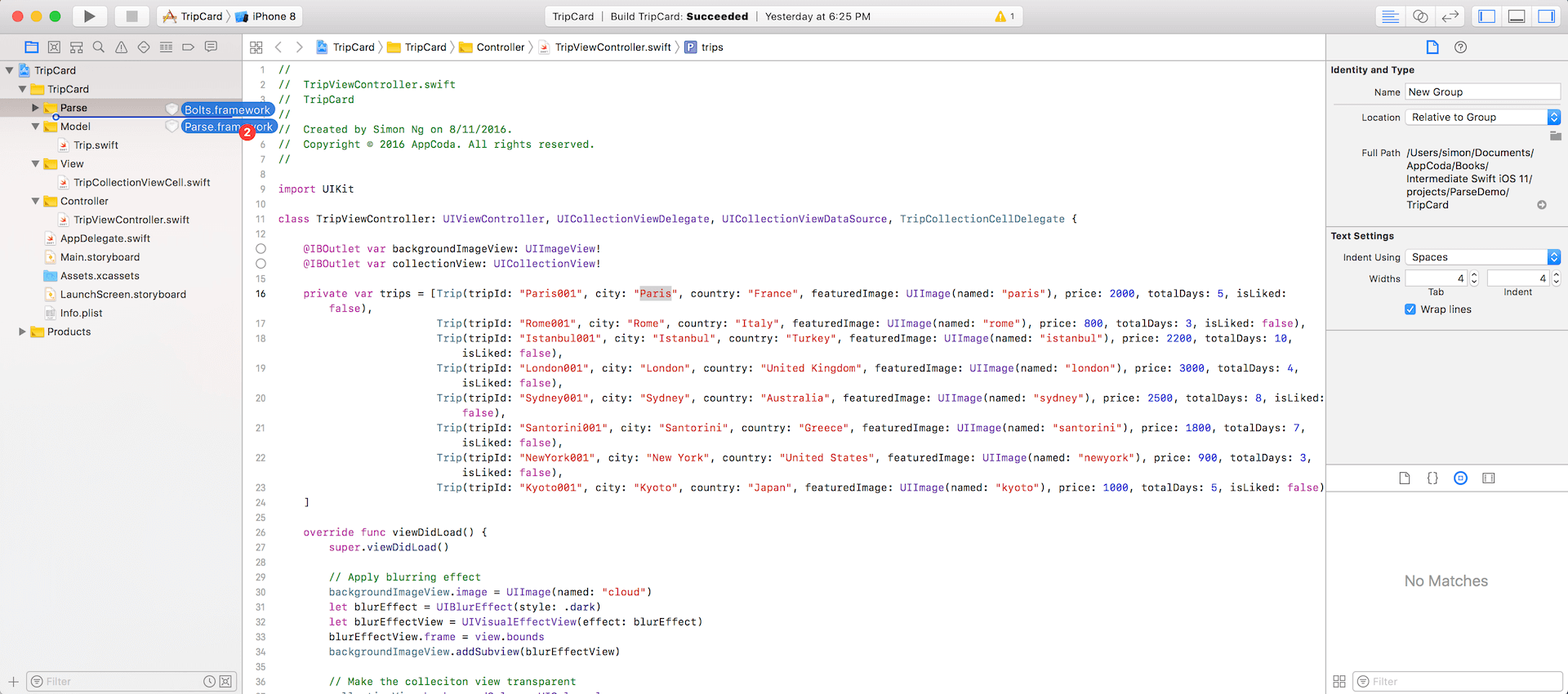Expand the Products folder
The height and width of the screenshot is (694, 1568).
point(22,331)
